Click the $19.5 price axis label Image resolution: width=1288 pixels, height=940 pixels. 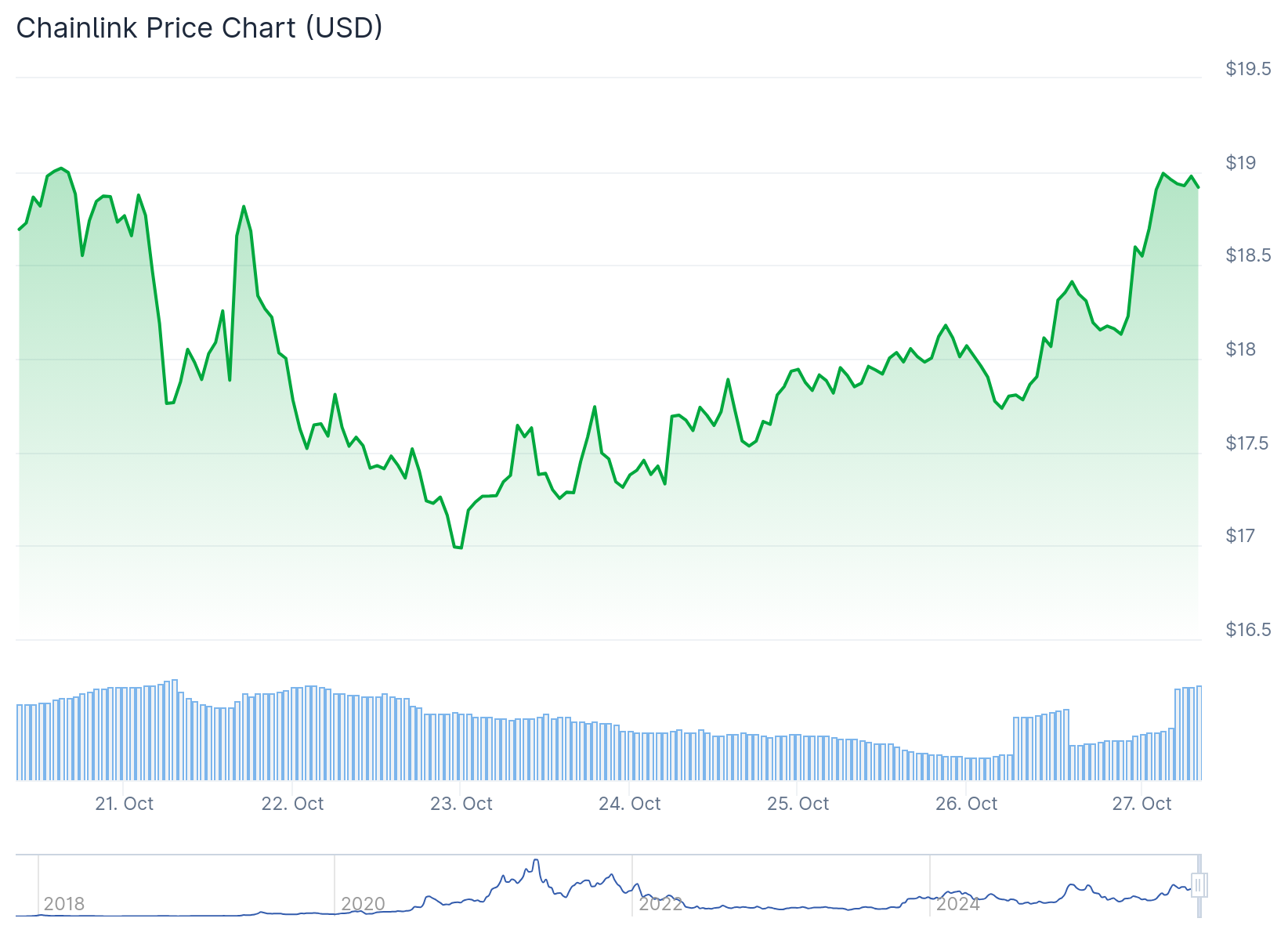click(1248, 69)
